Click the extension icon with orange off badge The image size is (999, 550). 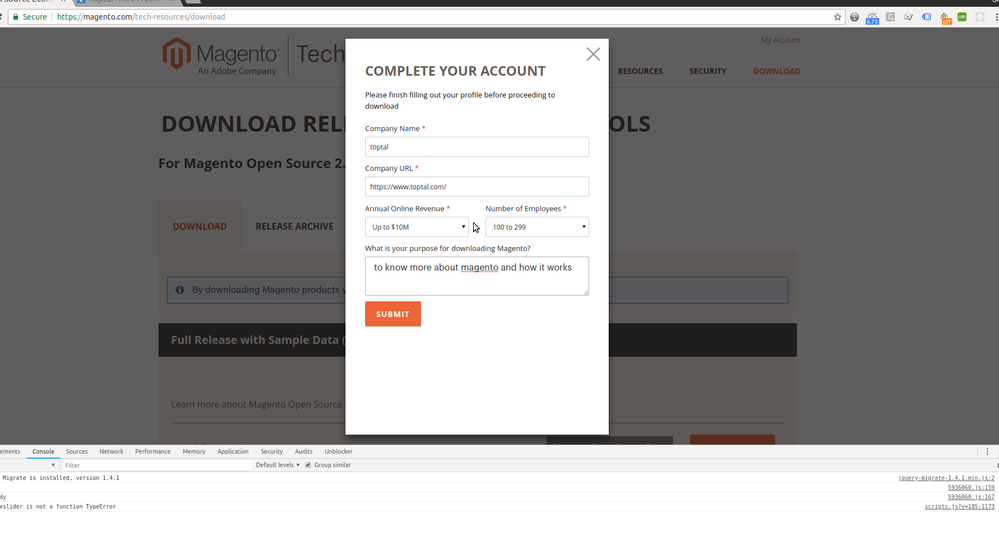tap(945, 17)
